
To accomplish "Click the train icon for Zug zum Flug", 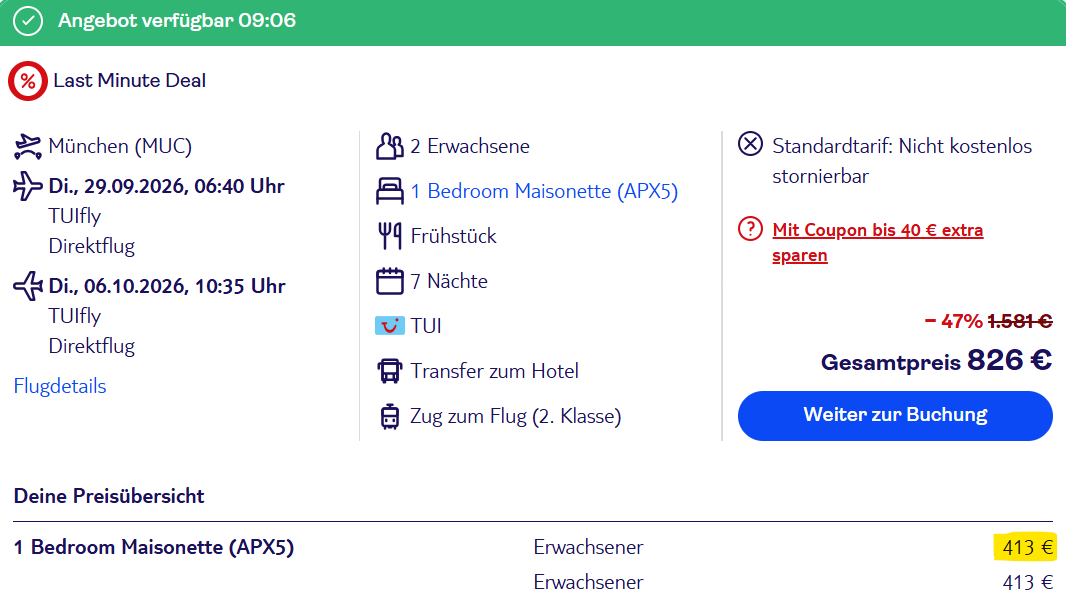I will tap(390, 416).
